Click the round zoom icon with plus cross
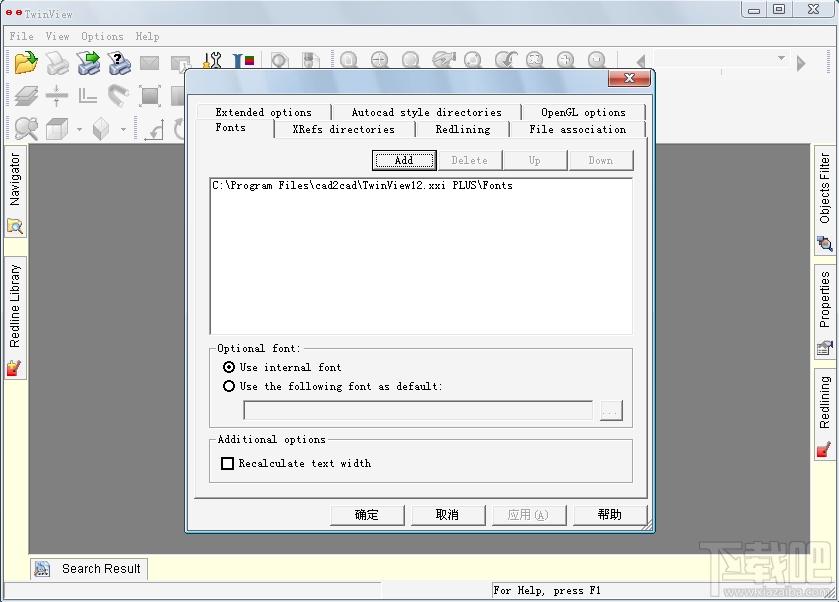This screenshot has height=602, width=839. 379,60
